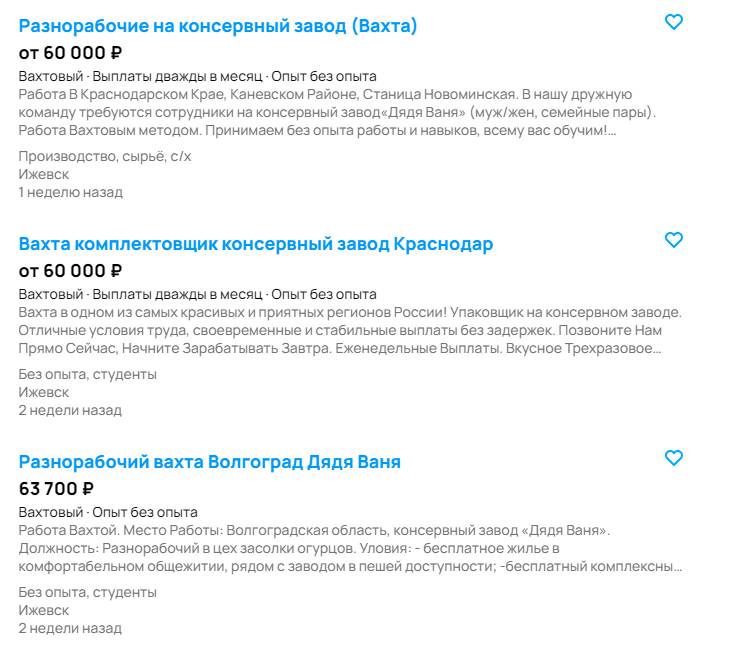Click комплектовщик listing's от 60 000 ₽ salary
This screenshot has height=647, width=729.
[x=70, y=271]
